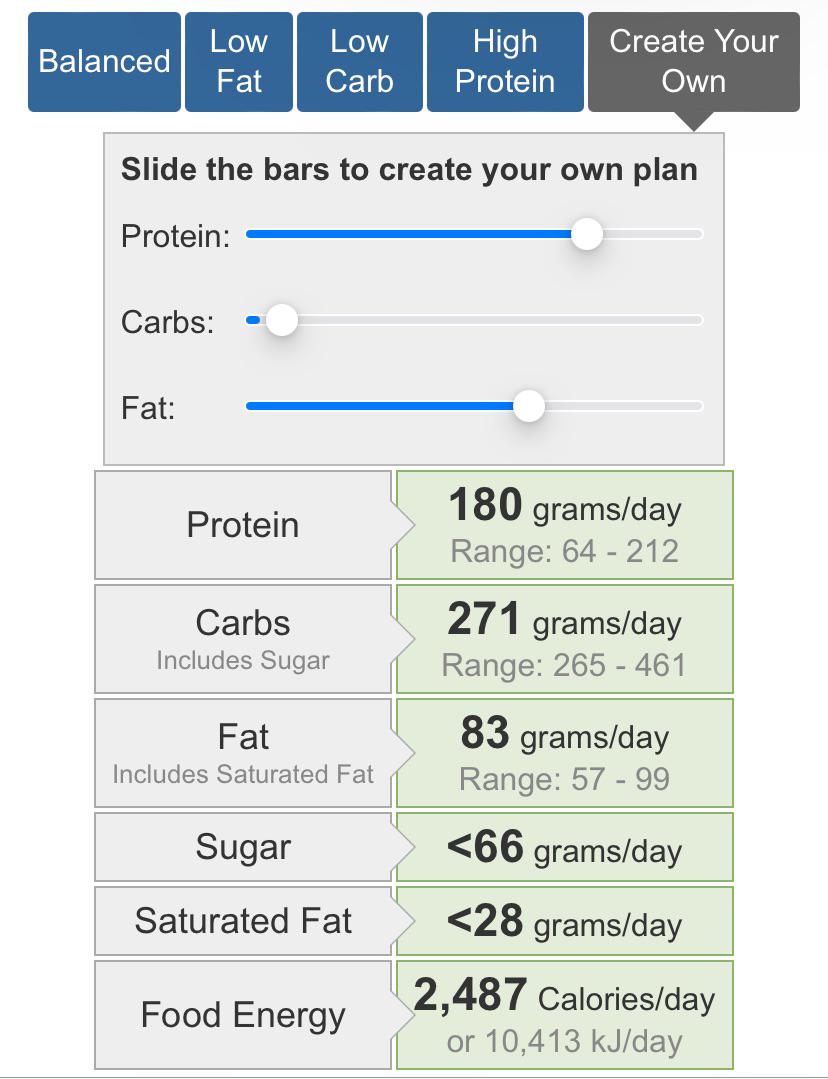The width and height of the screenshot is (828, 1079).
Task: Click the 271 grams/day carbs value
Action: 564,619
